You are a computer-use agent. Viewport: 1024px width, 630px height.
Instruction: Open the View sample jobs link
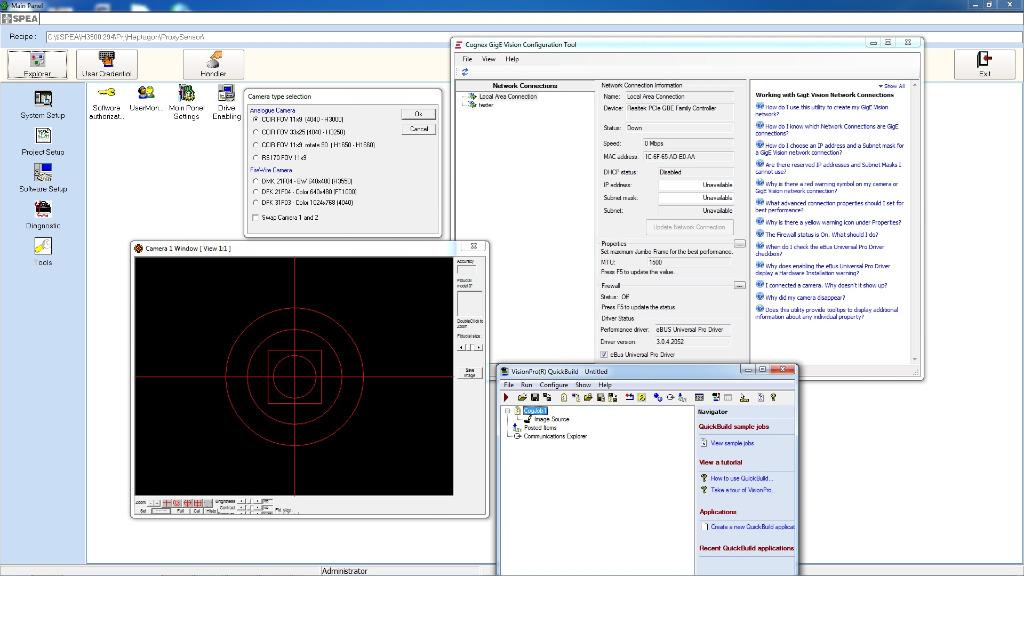[x=732, y=443]
